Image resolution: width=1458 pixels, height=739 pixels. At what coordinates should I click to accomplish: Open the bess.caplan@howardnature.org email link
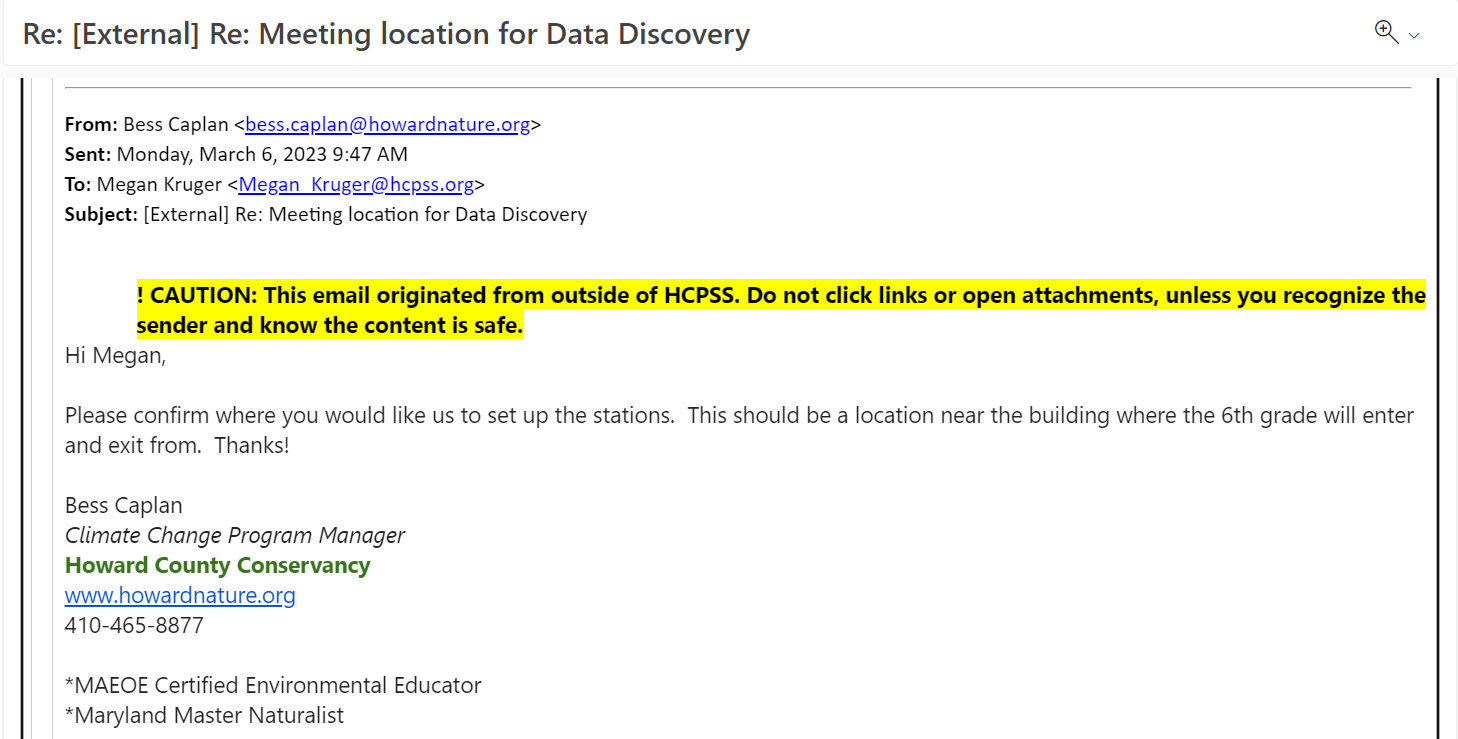pyautogui.click(x=388, y=125)
